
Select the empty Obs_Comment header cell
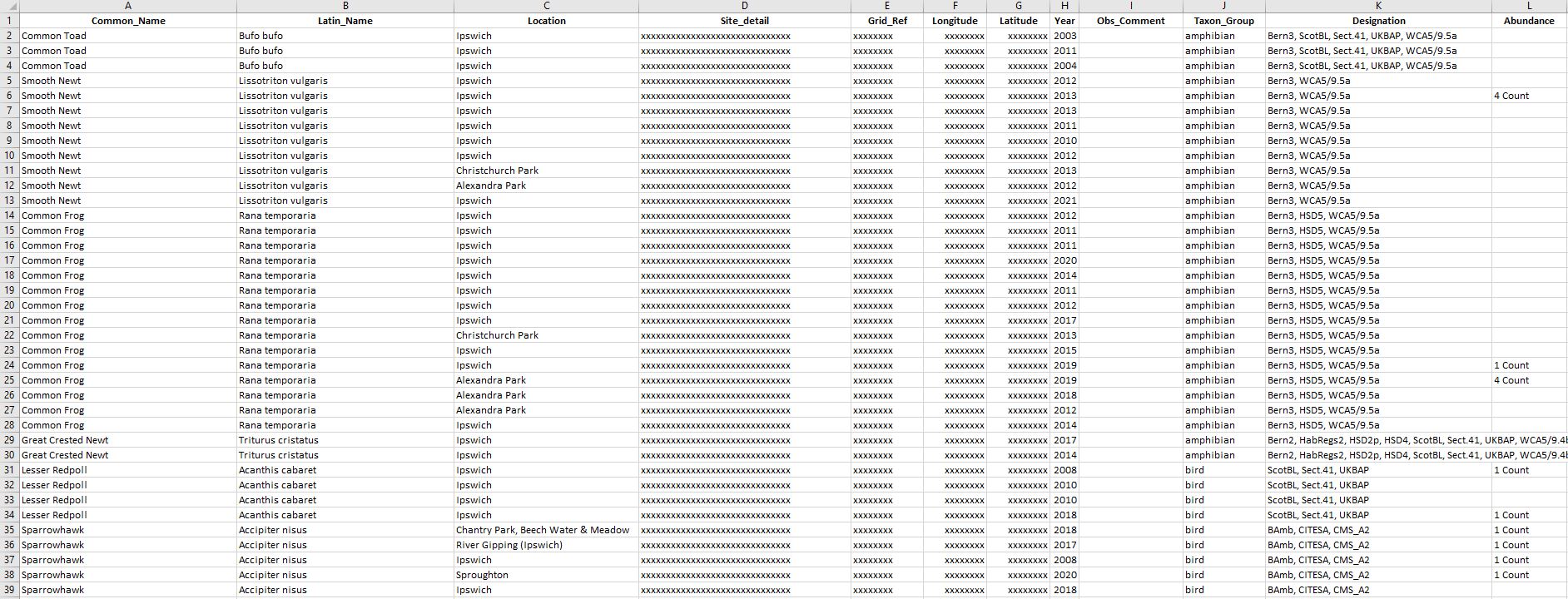[1130, 21]
